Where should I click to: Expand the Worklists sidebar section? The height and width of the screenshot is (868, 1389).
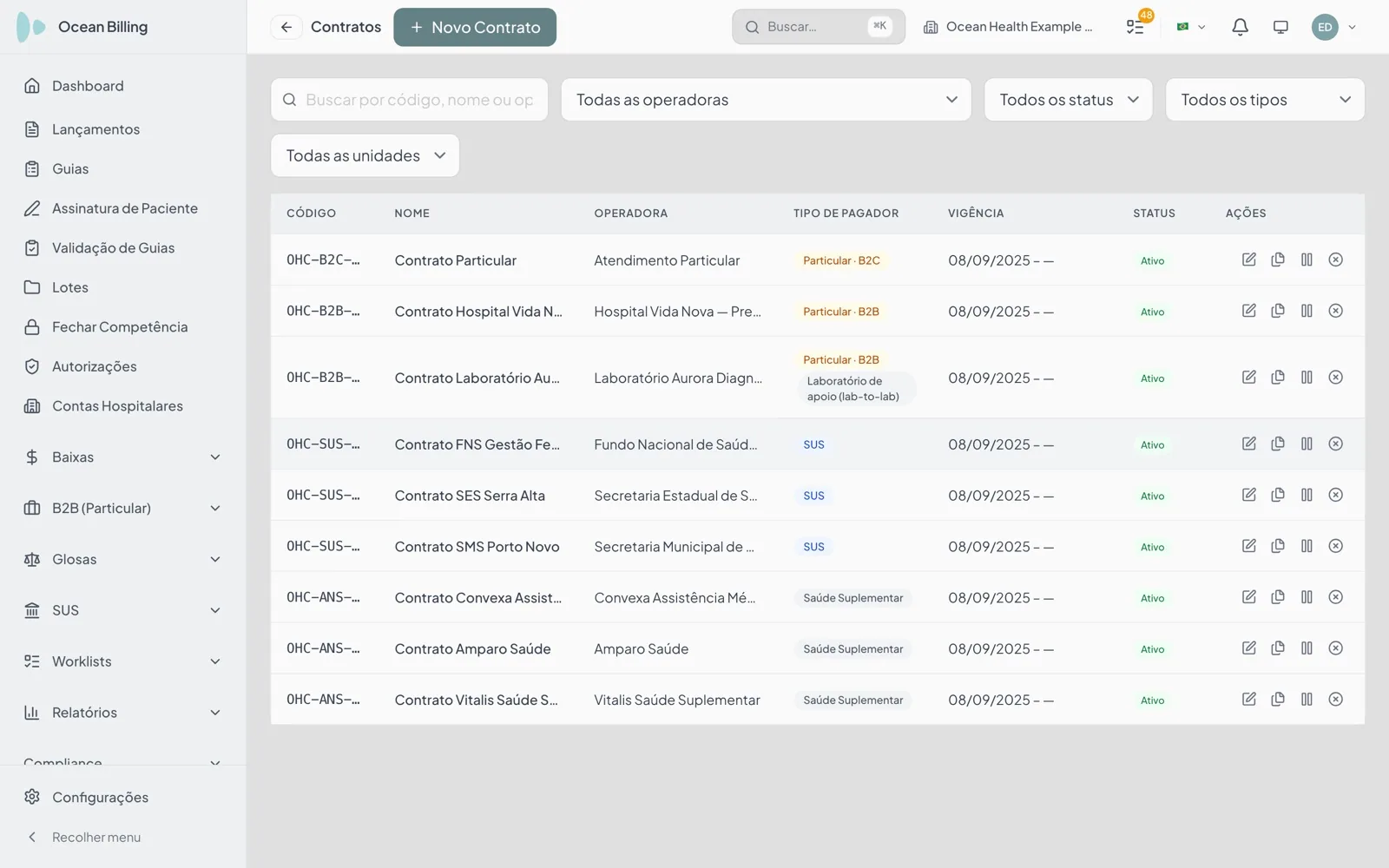122,661
